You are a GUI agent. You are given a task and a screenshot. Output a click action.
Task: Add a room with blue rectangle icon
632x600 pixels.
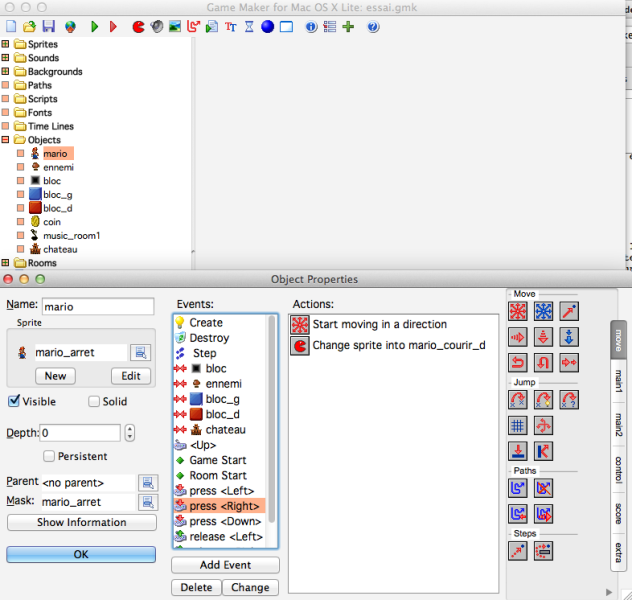tap(286, 27)
